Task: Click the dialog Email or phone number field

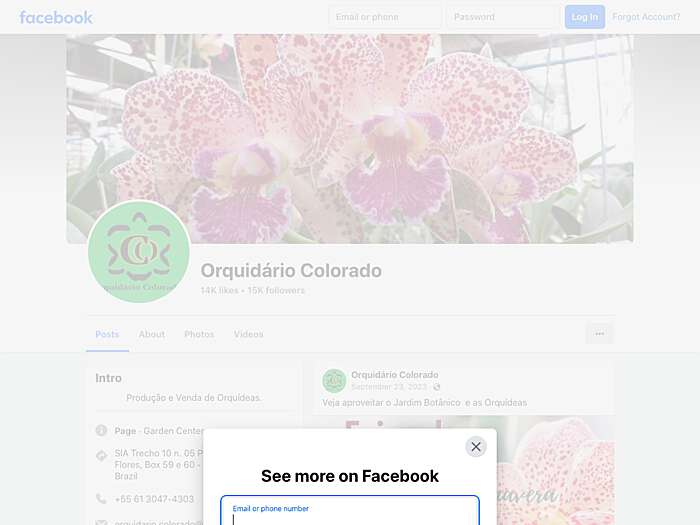Action: point(350,511)
